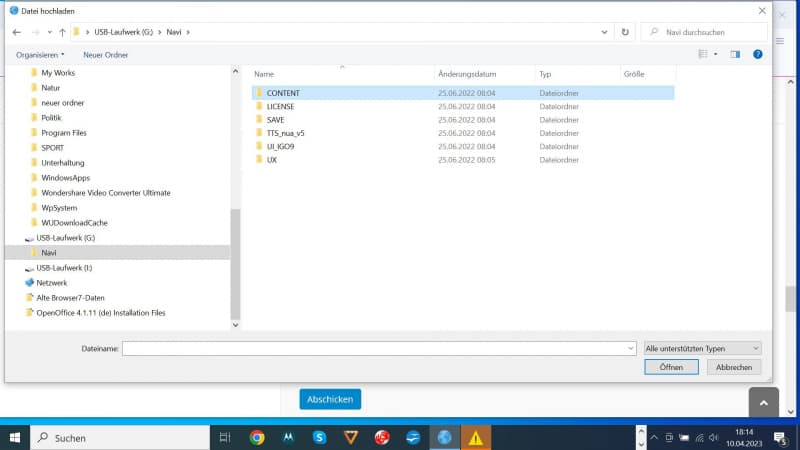Create a new folder with Neuer Ordner
Viewport: 800px width, 450px height.
pyautogui.click(x=106, y=55)
